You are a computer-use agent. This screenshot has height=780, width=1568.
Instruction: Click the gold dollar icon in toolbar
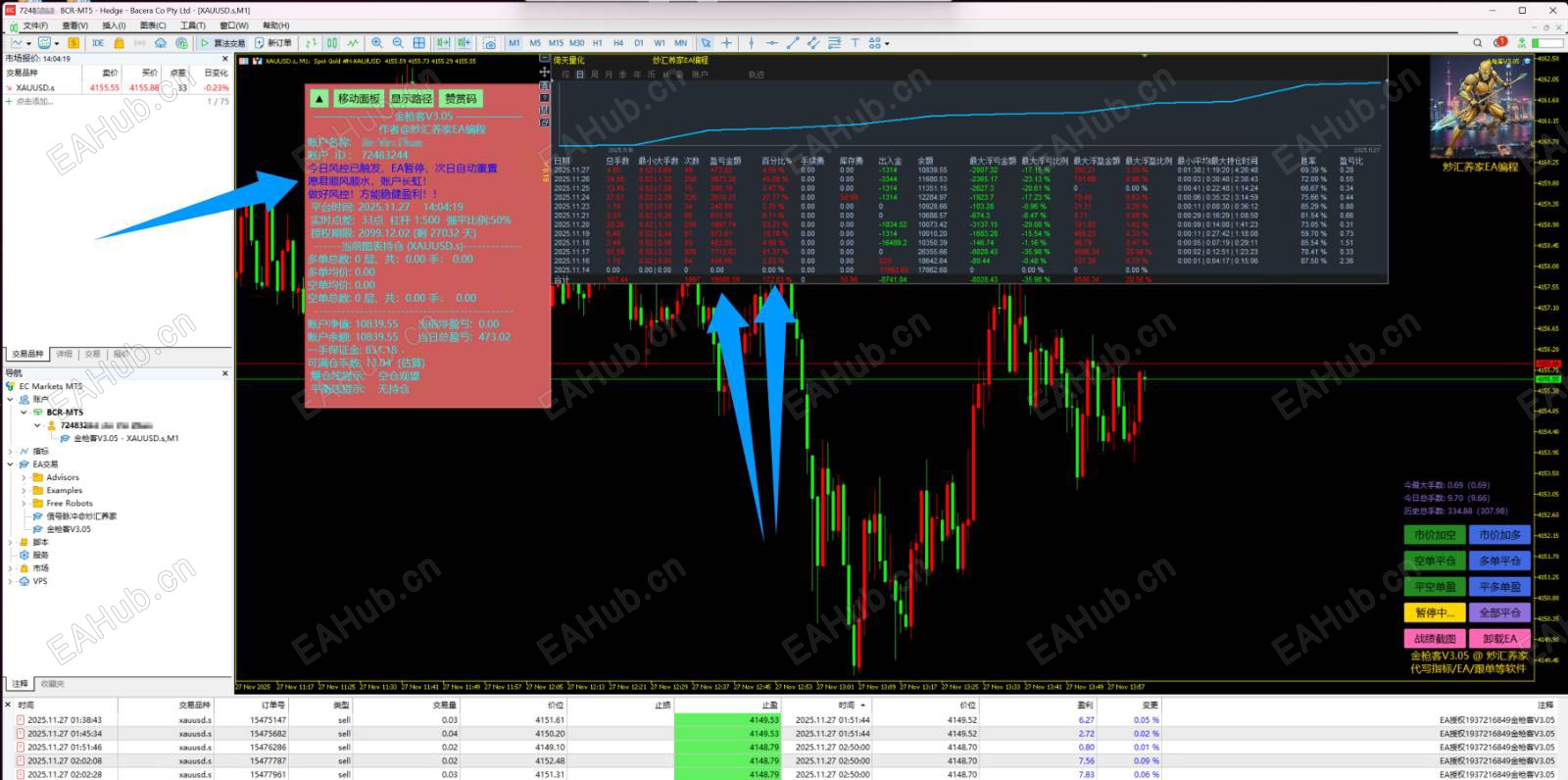point(73,43)
